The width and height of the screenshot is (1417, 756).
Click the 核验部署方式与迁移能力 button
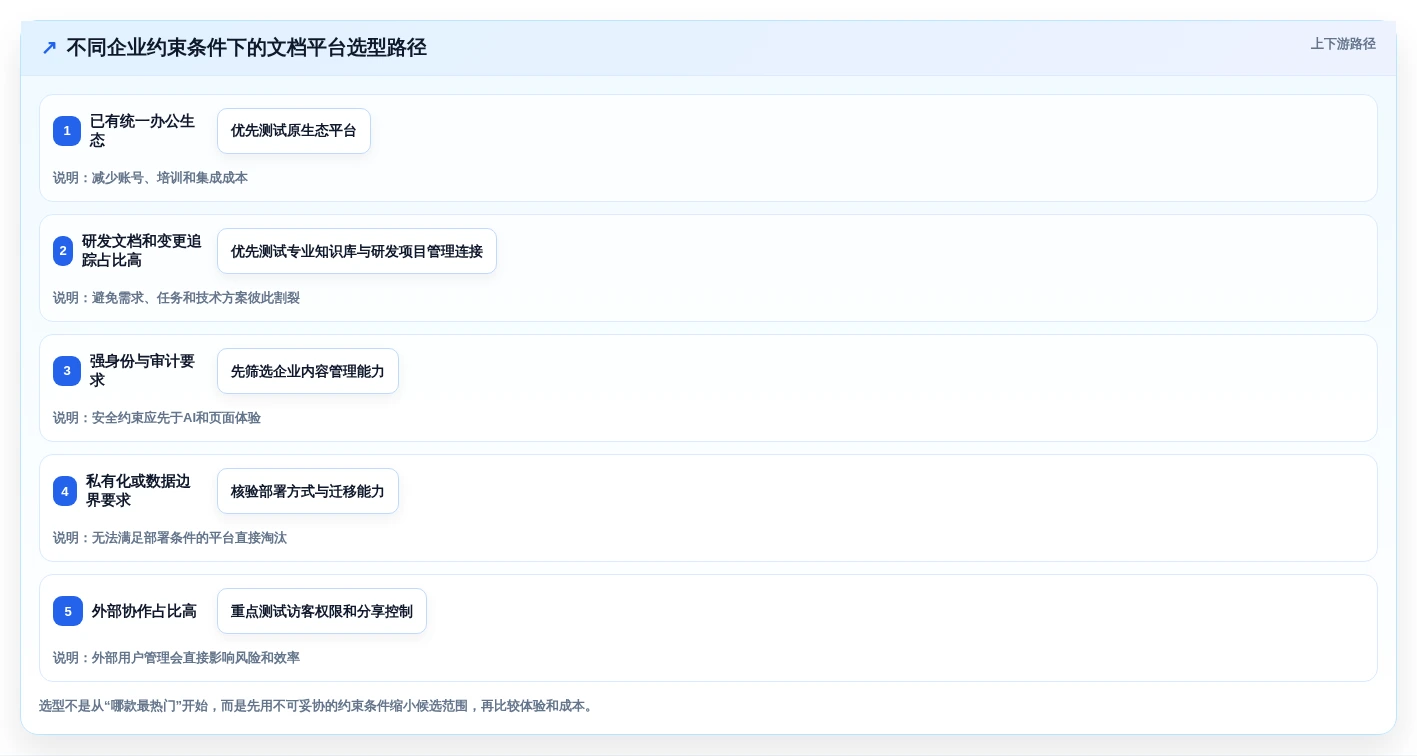coord(308,491)
